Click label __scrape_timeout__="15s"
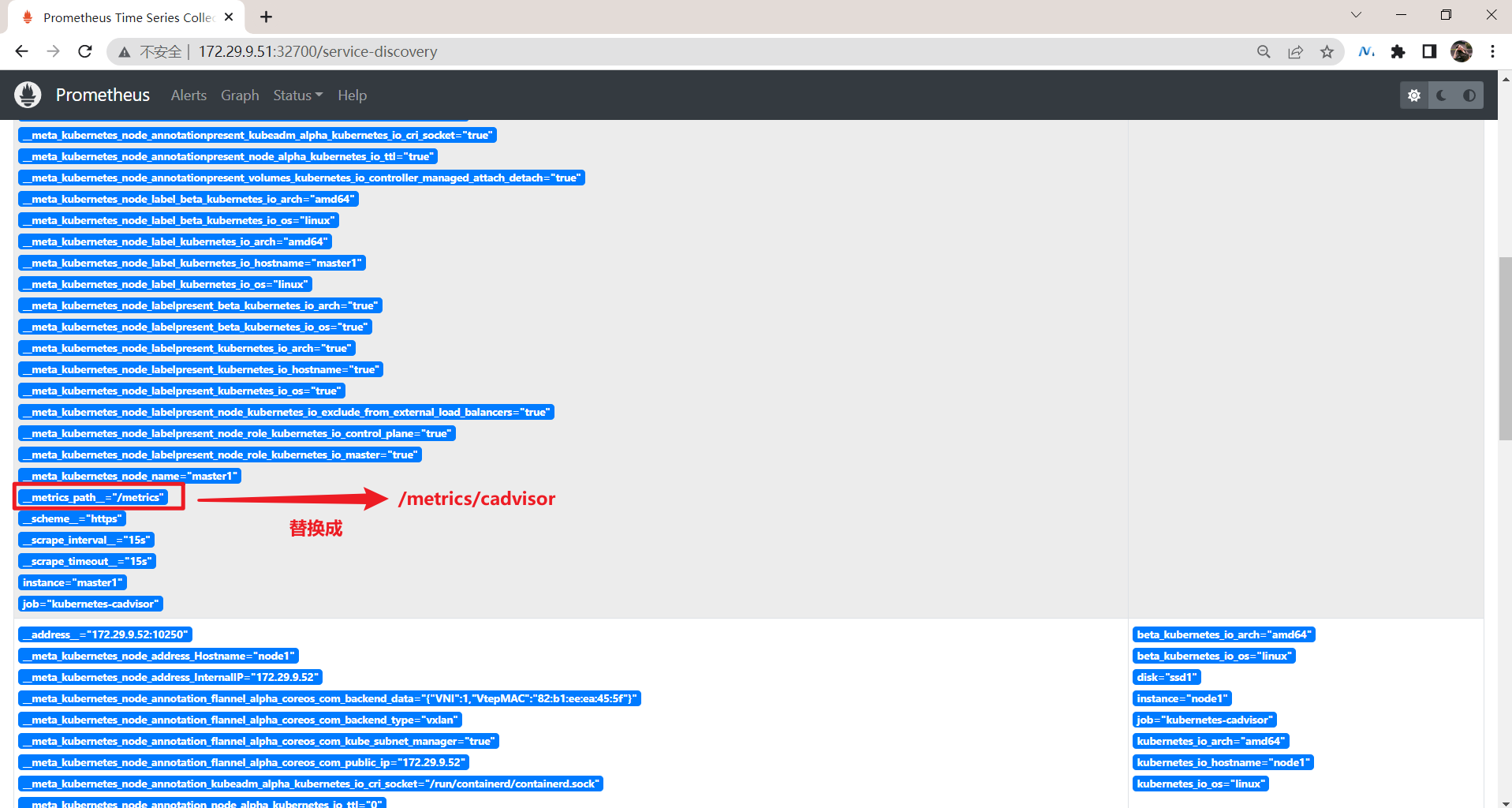The image size is (1512, 808). 87,561
